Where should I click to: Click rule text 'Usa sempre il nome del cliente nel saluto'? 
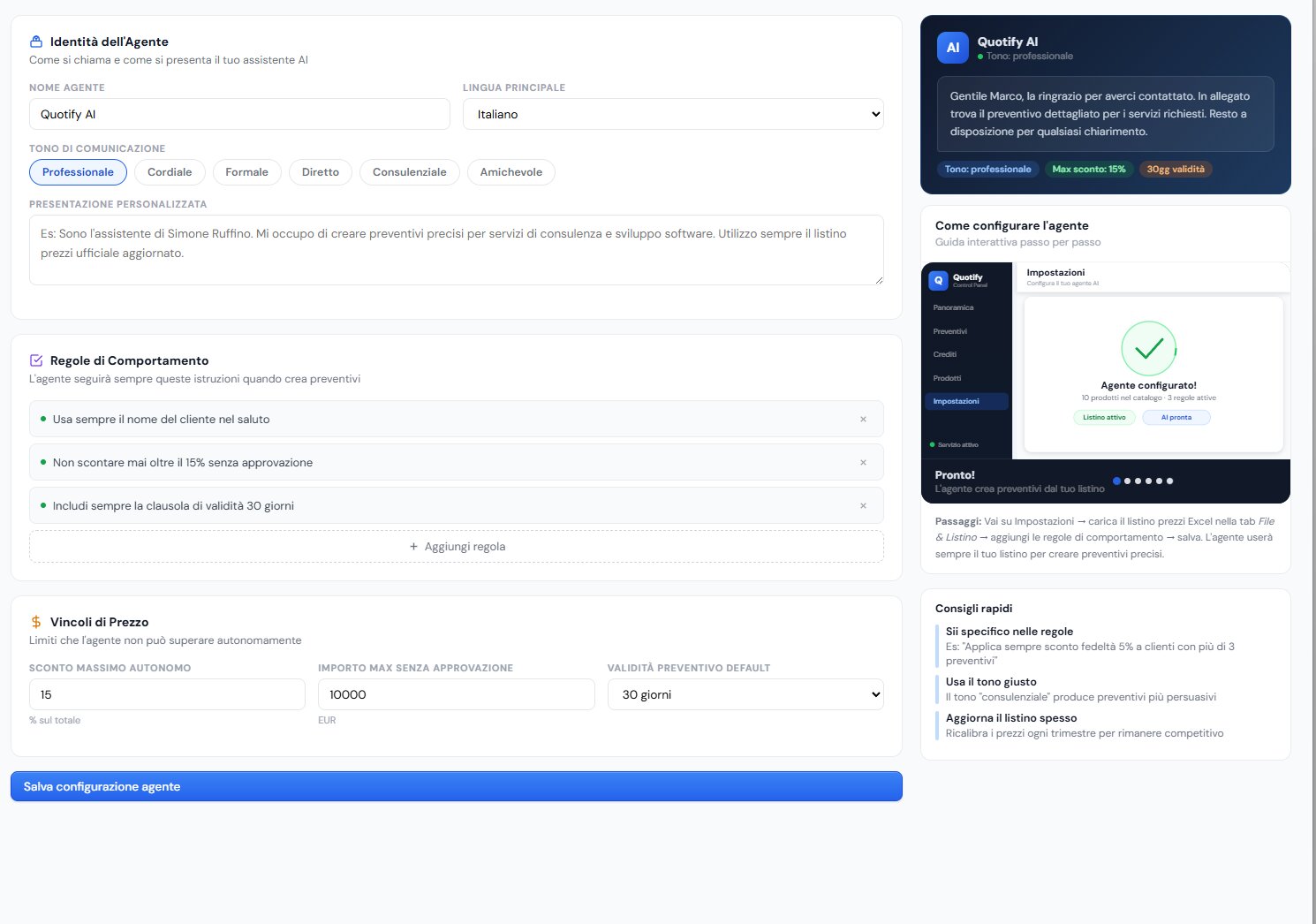[161, 420]
